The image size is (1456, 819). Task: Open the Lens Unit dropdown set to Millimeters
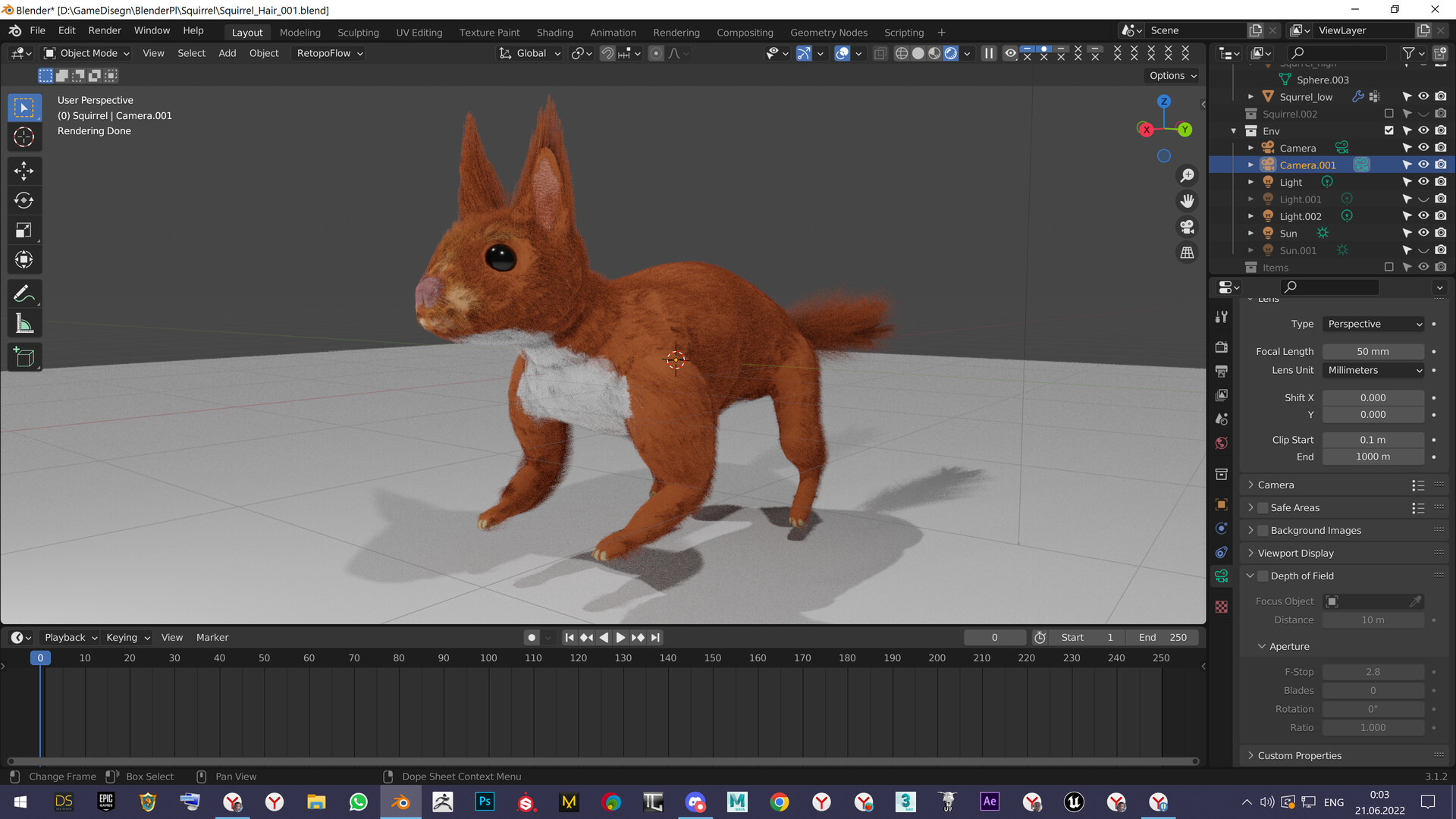click(x=1373, y=370)
